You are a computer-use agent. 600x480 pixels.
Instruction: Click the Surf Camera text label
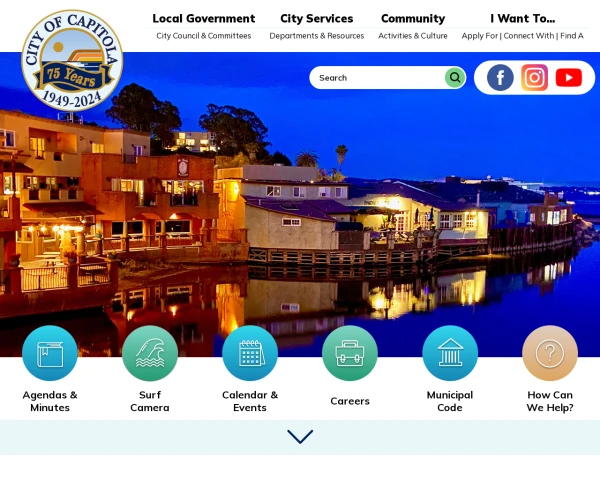[x=150, y=401]
